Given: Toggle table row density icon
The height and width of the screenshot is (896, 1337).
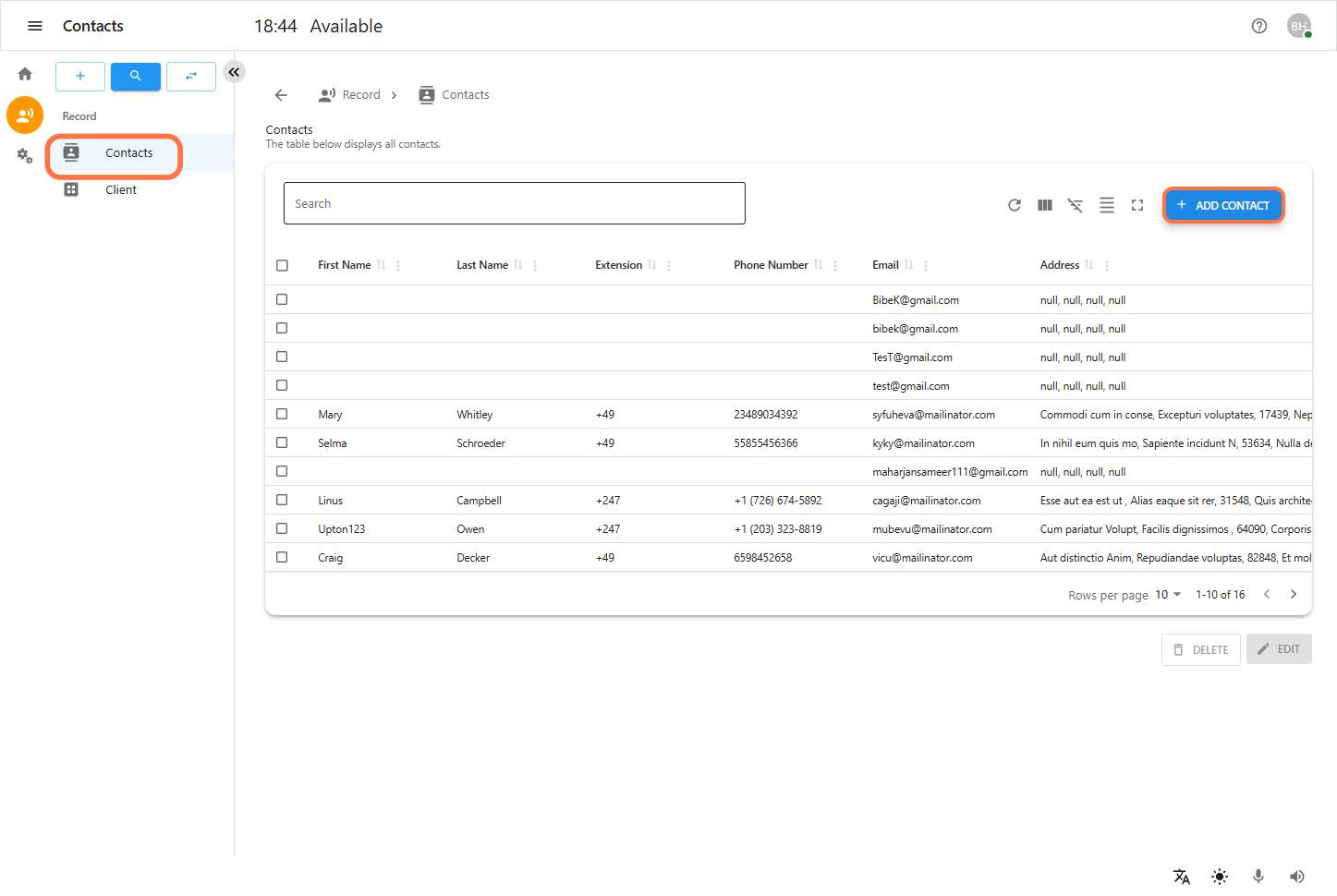Looking at the screenshot, I should 1106,205.
